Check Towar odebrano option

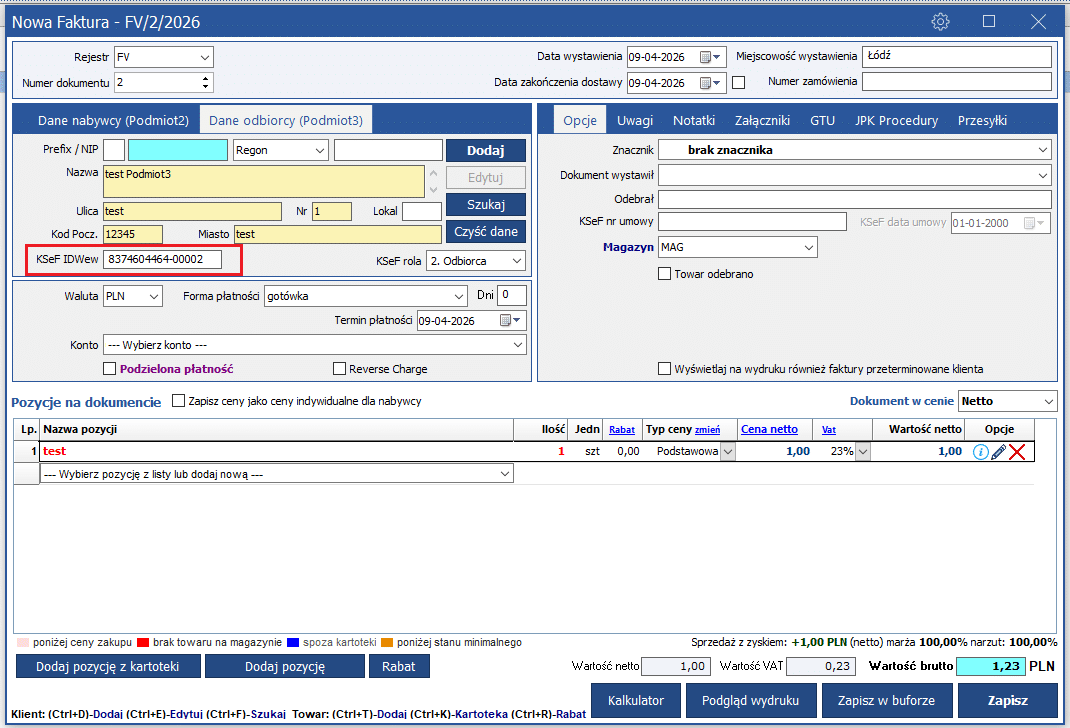click(x=665, y=274)
